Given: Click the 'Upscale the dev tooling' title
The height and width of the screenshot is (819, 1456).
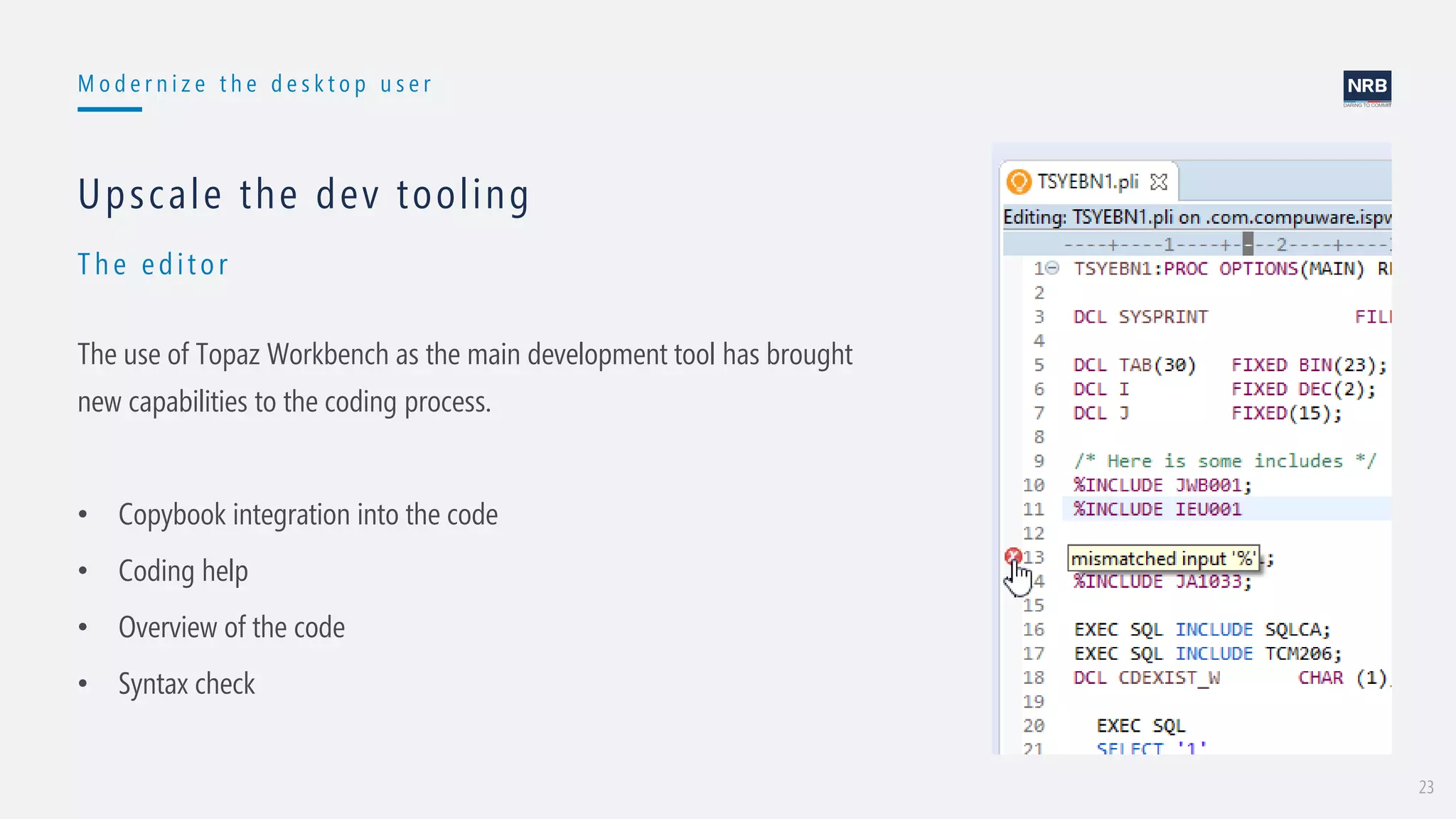Looking at the screenshot, I should [304, 194].
